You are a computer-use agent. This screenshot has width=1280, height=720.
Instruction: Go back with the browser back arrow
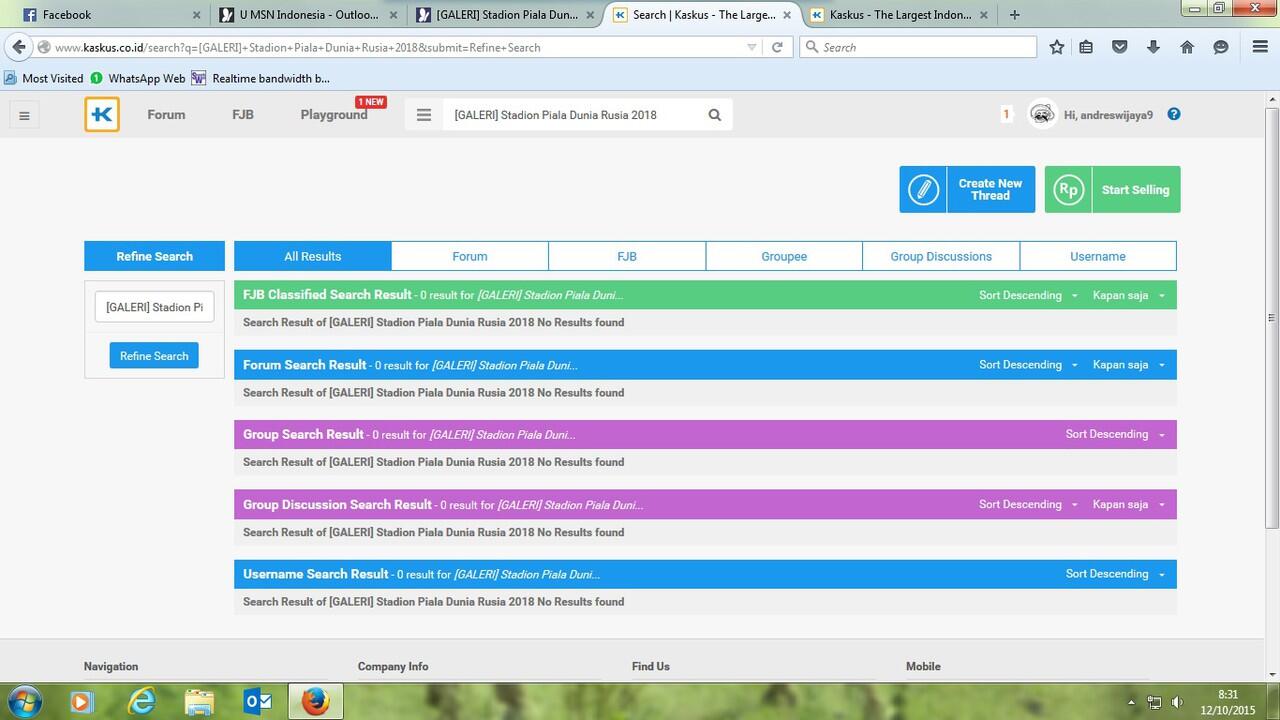(x=18, y=47)
